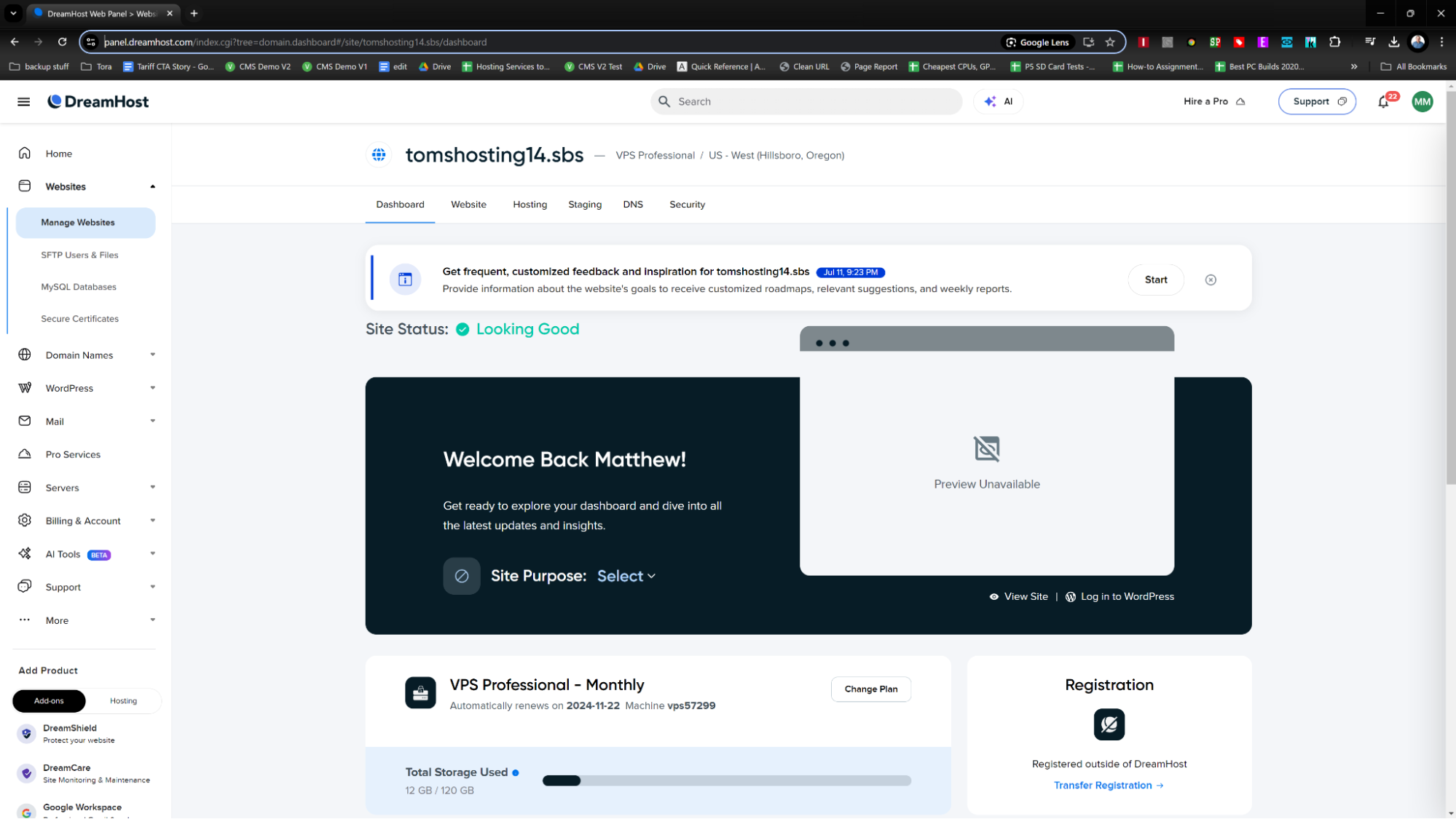1456x819 pixels.
Task: Click the notifications bell icon
Action: click(x=1383, y=102)
